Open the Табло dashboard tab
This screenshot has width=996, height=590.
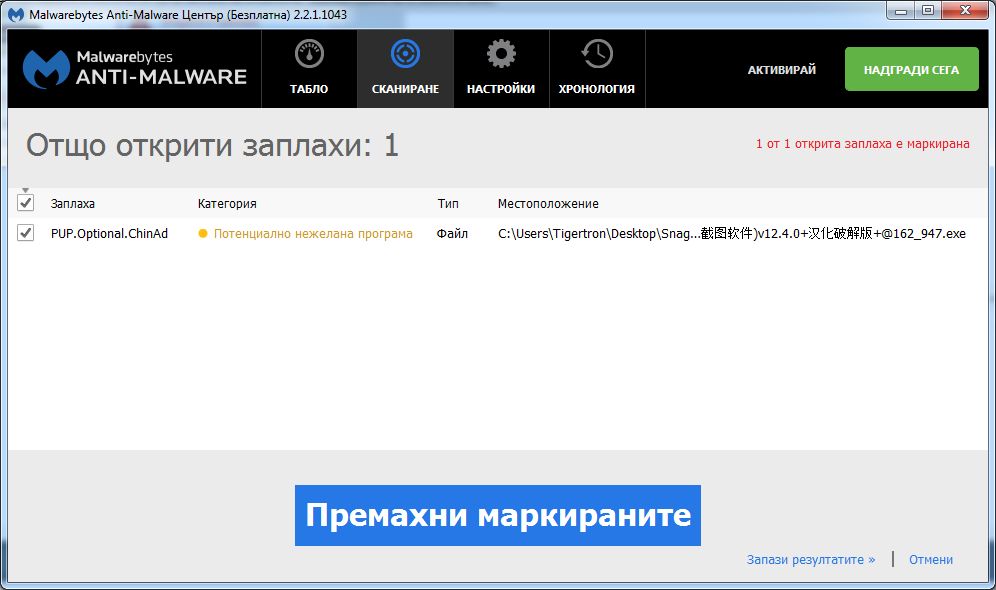309,69
